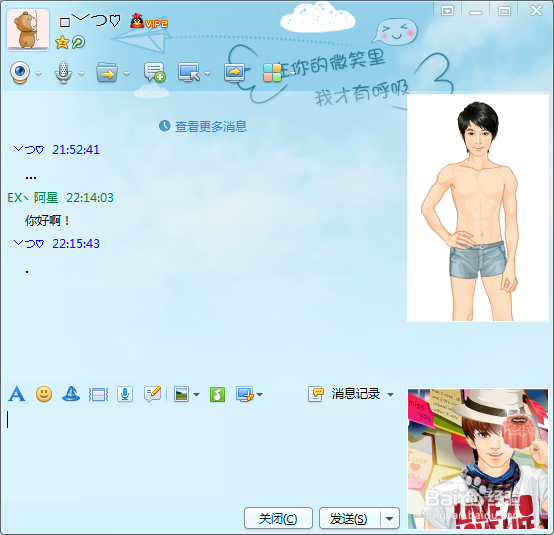Expand 消息记录 dropdown arrow
This screenshot has width=554, height=535.
390,395
